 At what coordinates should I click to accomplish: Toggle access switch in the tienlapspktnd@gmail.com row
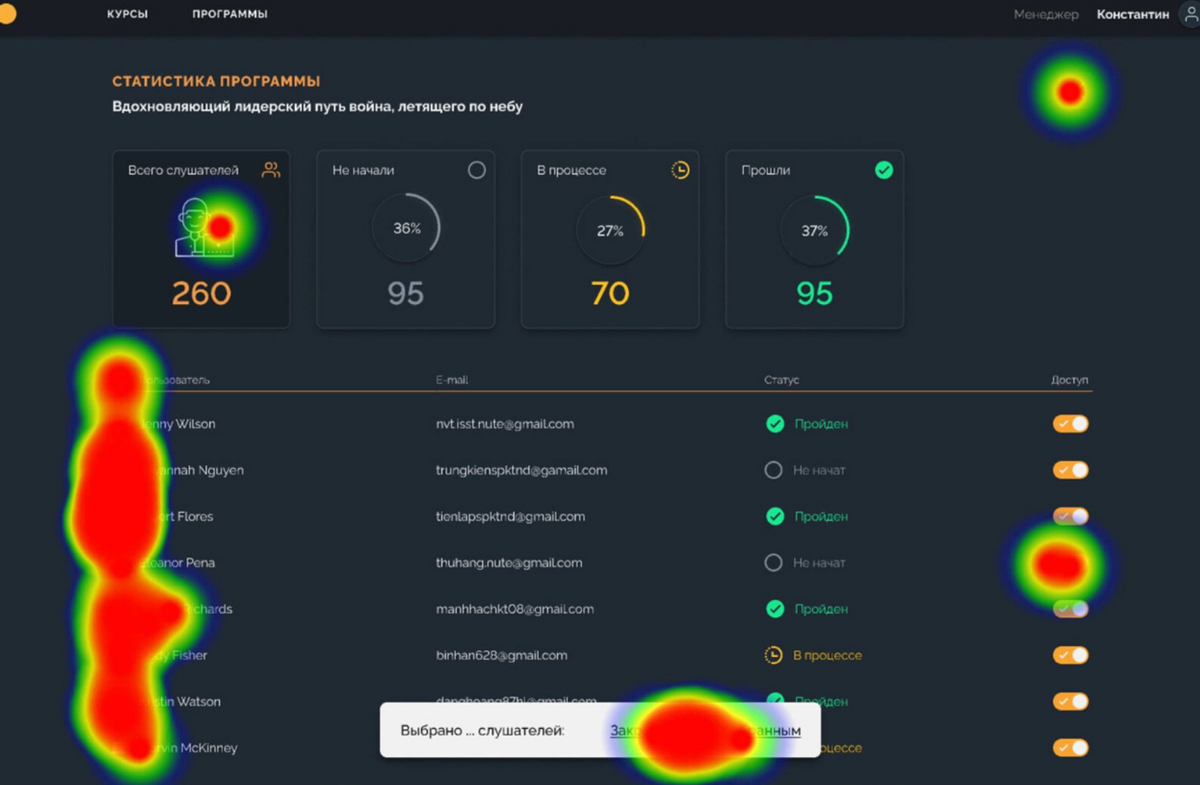[x=1070, y=516]
